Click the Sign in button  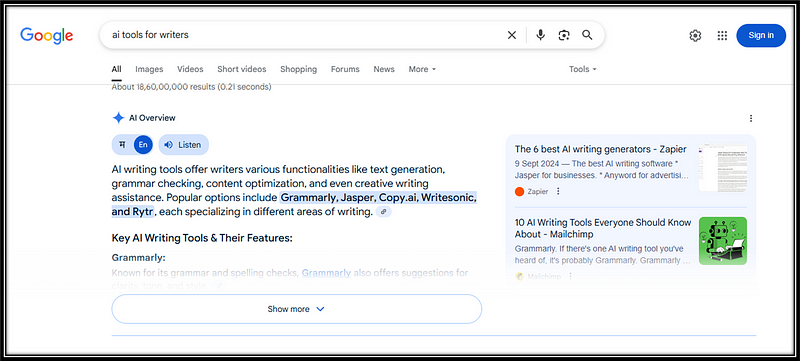coord(761,35)
